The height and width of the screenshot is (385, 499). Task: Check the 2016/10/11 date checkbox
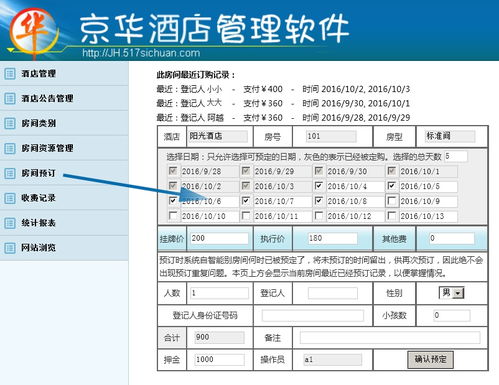point(246,216)
